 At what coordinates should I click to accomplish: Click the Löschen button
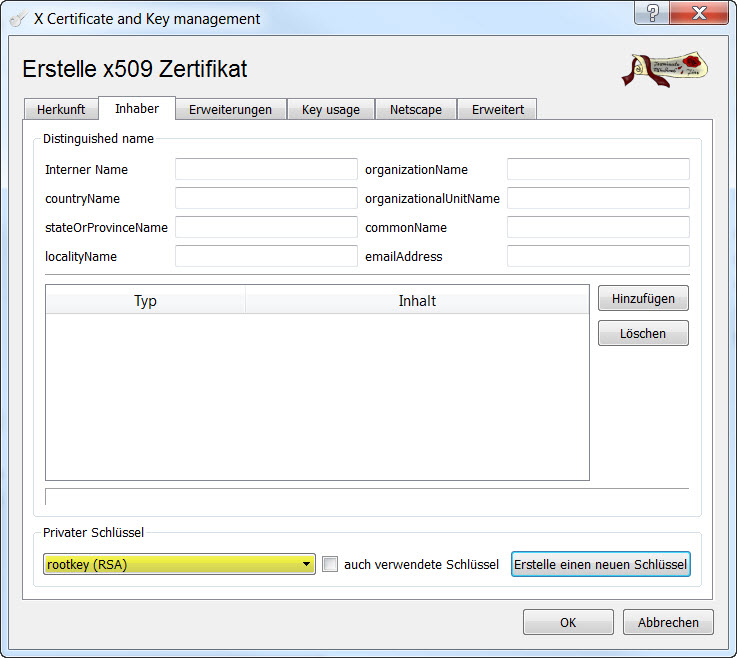coord(643,333)
